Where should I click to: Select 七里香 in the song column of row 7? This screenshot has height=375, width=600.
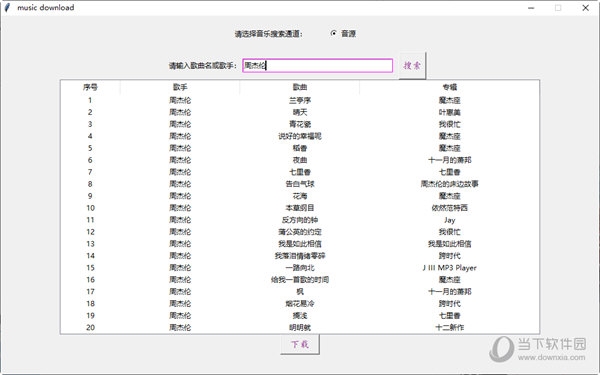pos(300,172)
